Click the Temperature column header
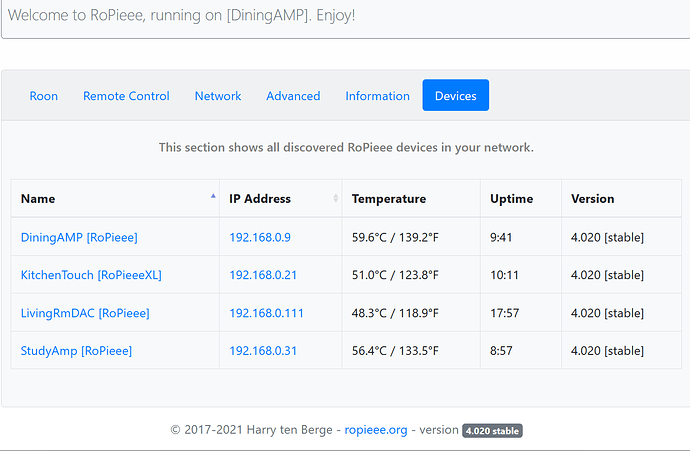690x451 pixels. [x=389, y=199]
